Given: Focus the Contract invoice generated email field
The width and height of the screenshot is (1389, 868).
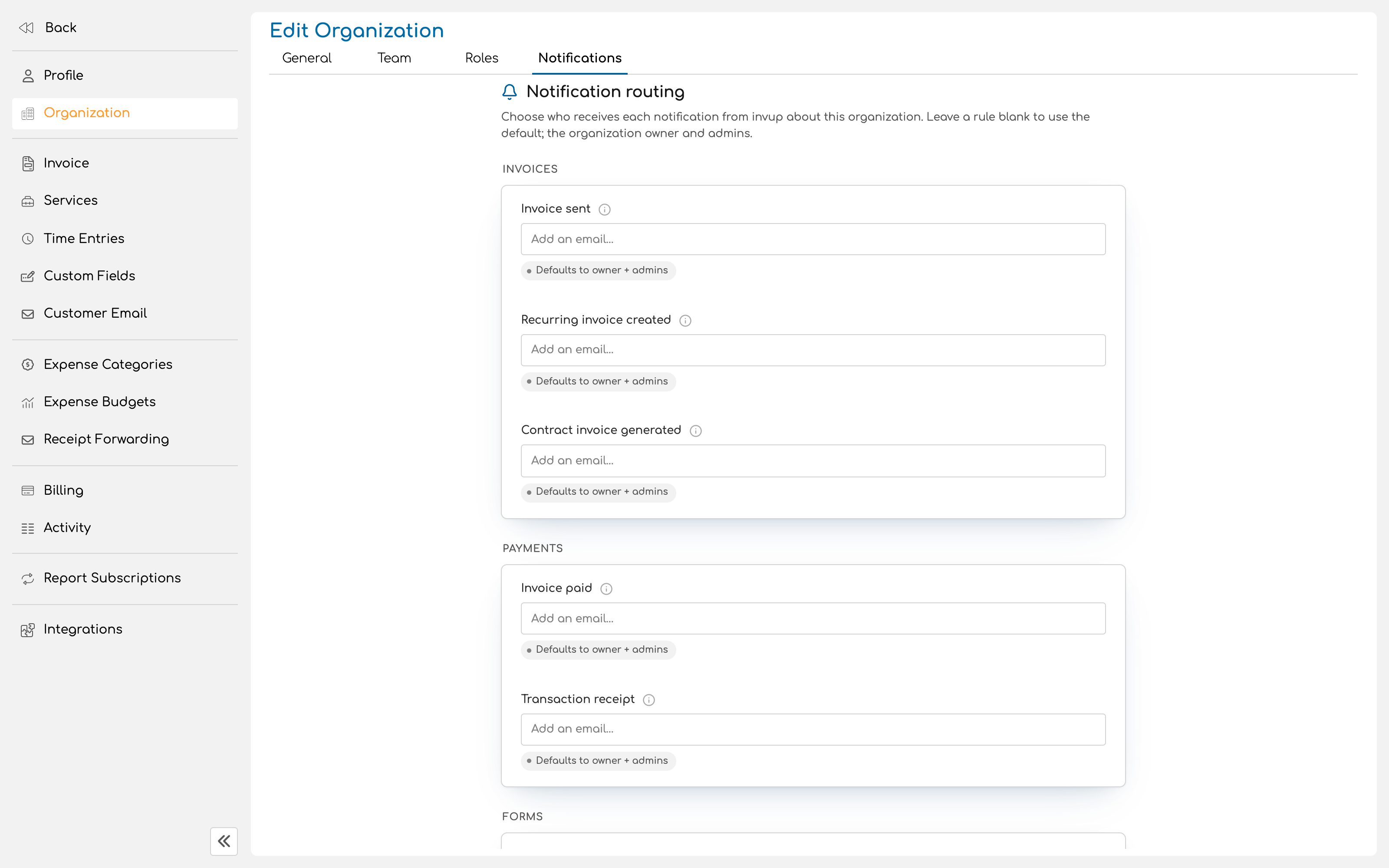Looking at the screenshot, I should (x=813, y=460).
